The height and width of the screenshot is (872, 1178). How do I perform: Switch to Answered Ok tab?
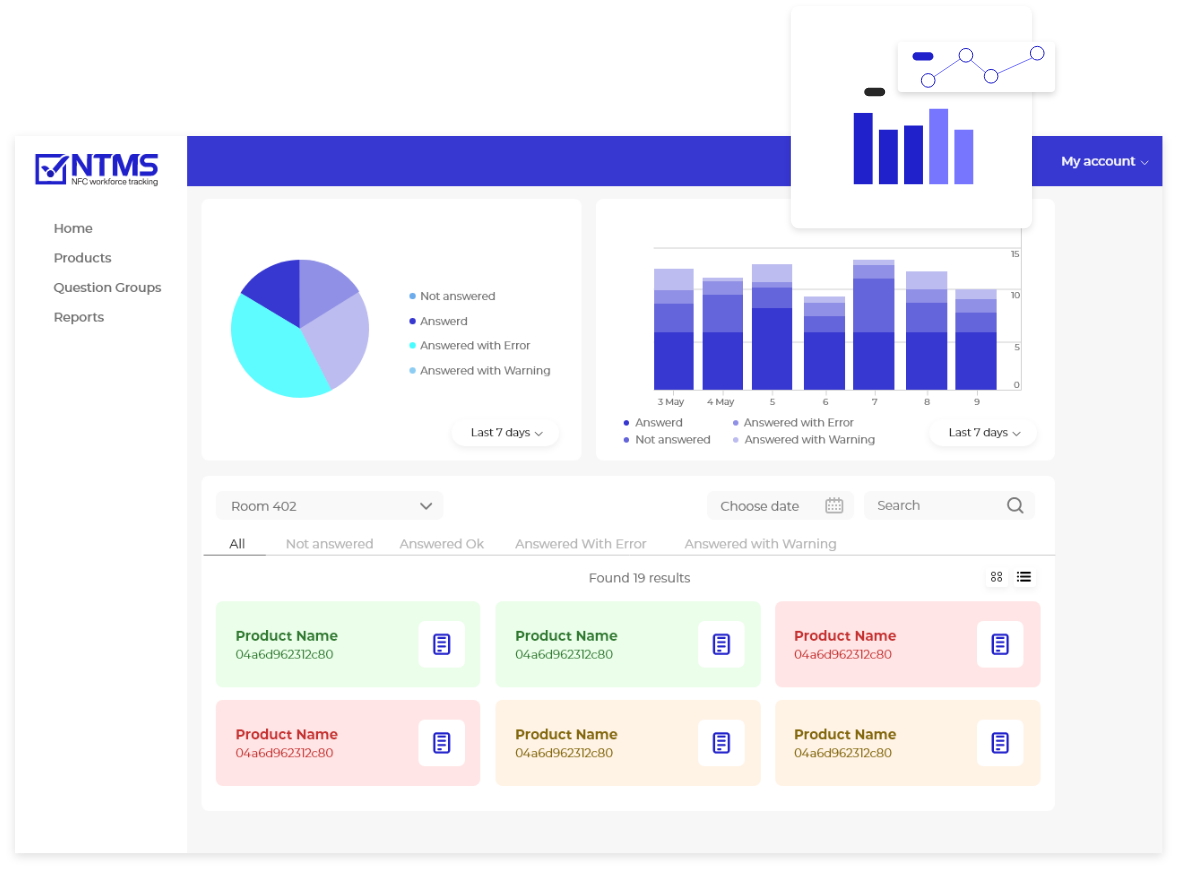(x=442, y=544)
